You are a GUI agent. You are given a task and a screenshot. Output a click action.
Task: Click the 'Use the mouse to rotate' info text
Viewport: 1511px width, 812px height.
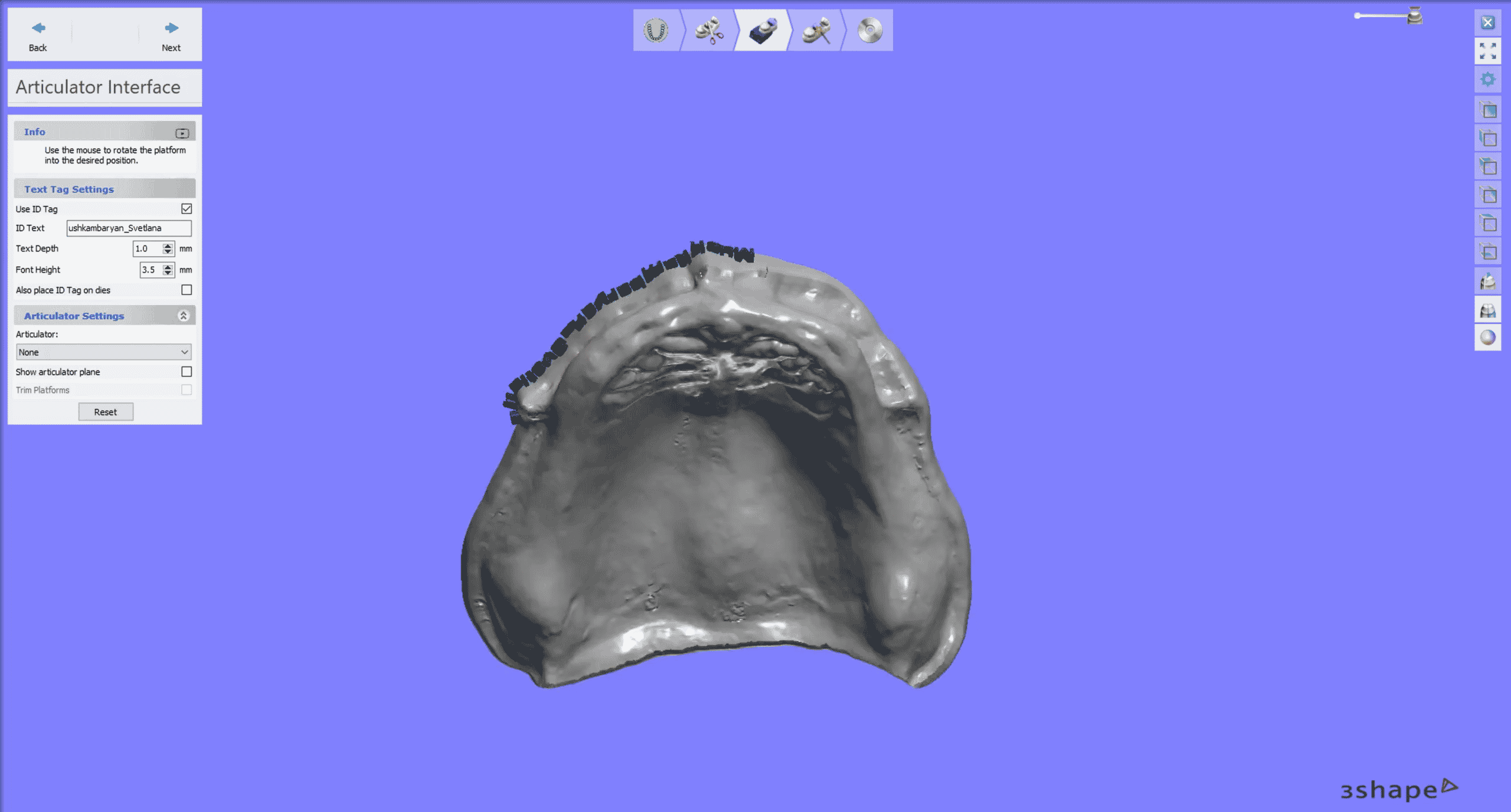coord(115,155)
